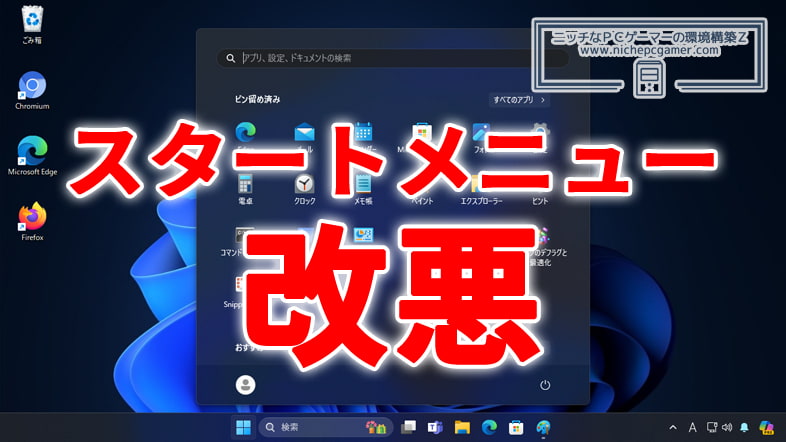Open the Chromium desktop shortcut
Viewport: 786px width, 442px height.
32,86
